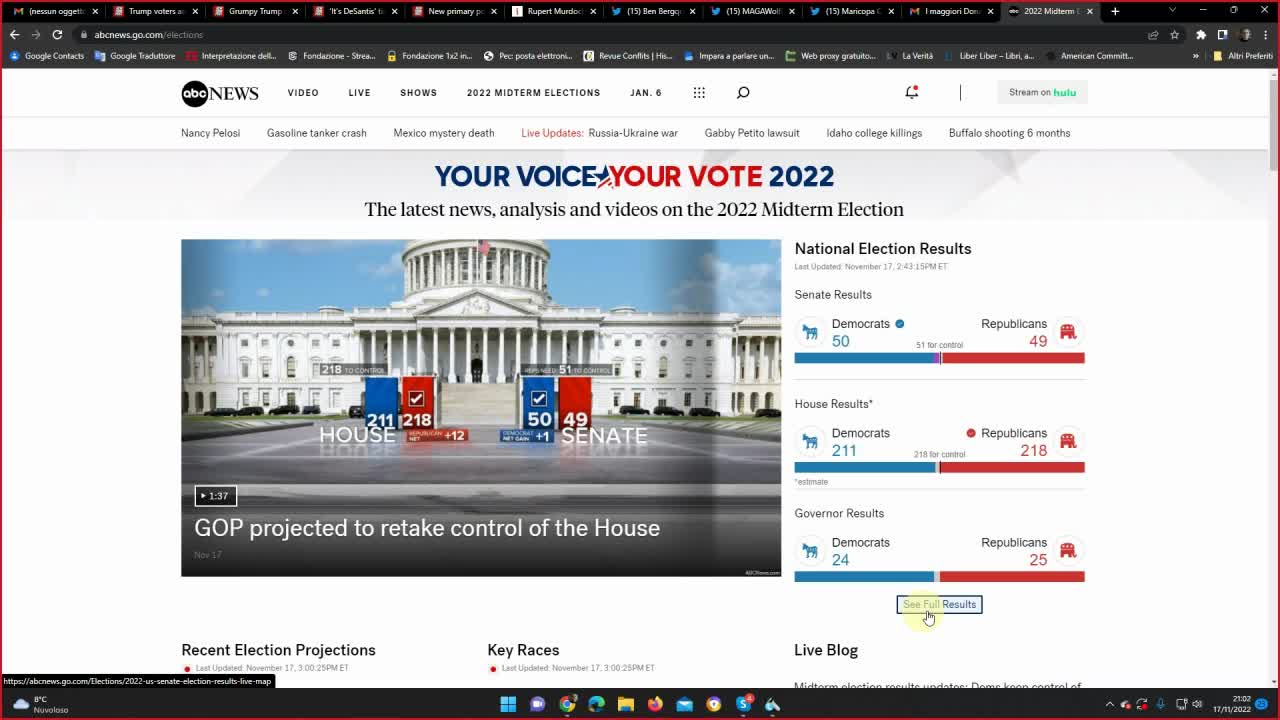The width and height of the screenshot is (1280, 720).
Task: Open the ABC News grid menu icon
Action: click(699, 93)
